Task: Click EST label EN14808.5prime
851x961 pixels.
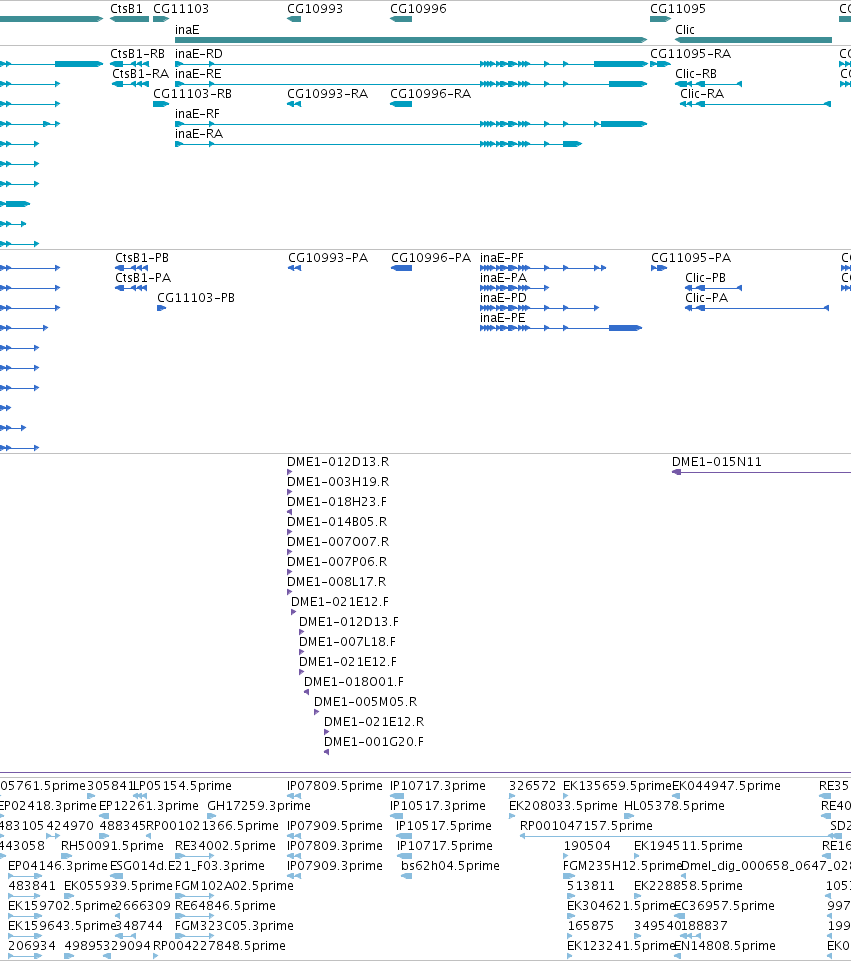Action: click(x=725, y=946)
